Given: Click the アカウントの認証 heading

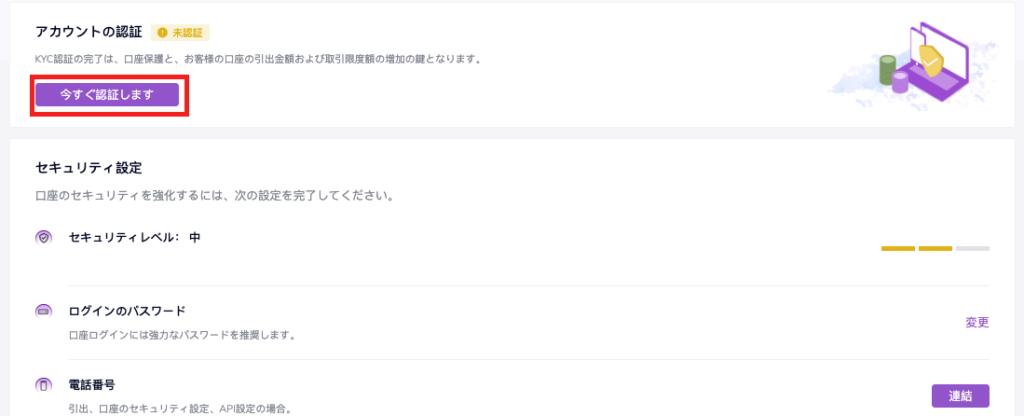Looking at the screenshot, I should [x=88, y=33].
